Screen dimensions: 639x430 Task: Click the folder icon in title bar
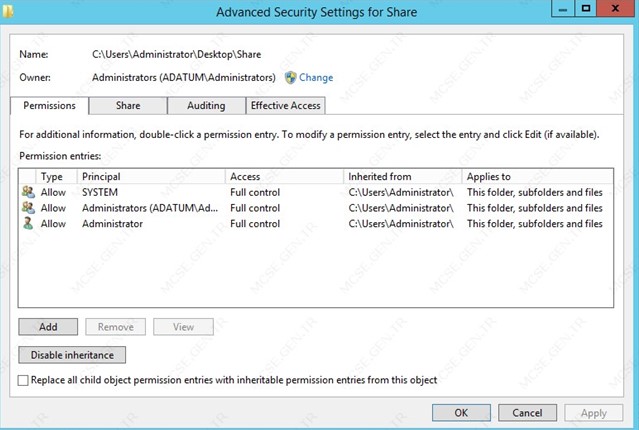click(x=7, y=11)
